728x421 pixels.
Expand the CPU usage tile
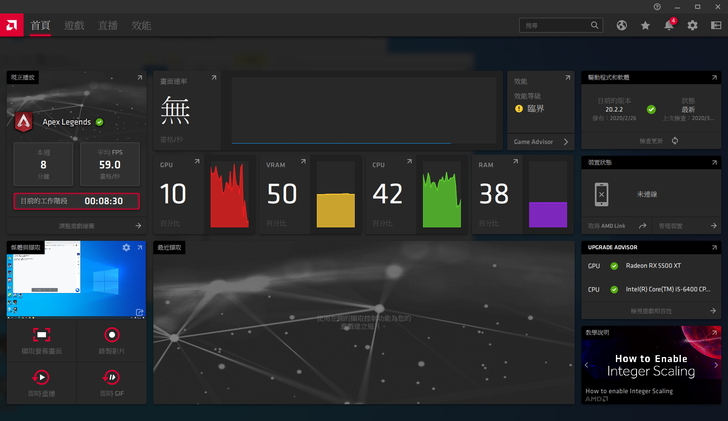pos(409,162)
